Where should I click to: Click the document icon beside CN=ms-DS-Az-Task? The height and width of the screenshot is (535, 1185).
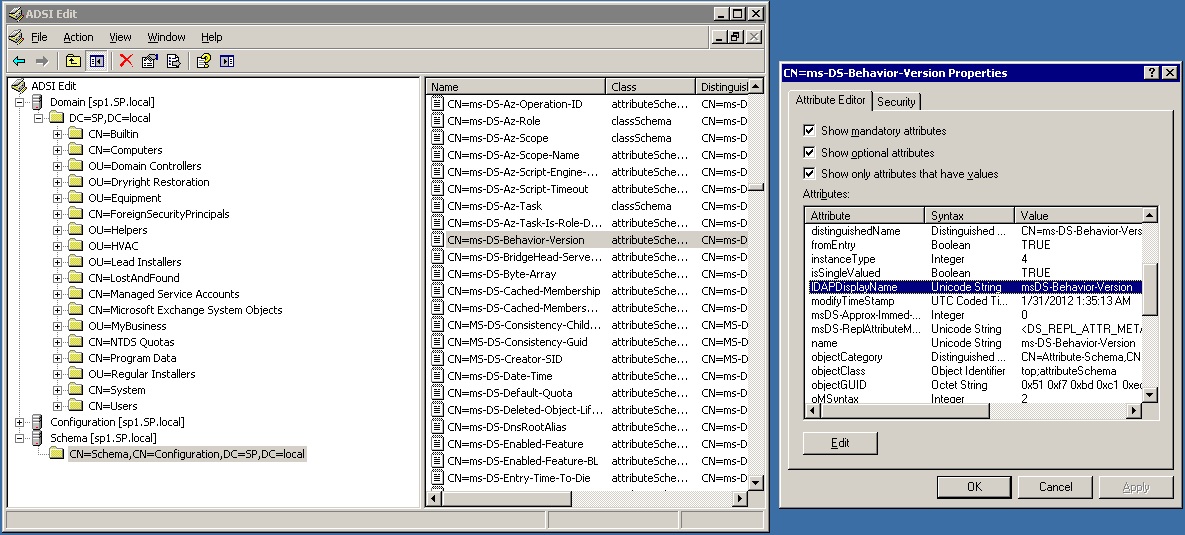pos(437,206)
